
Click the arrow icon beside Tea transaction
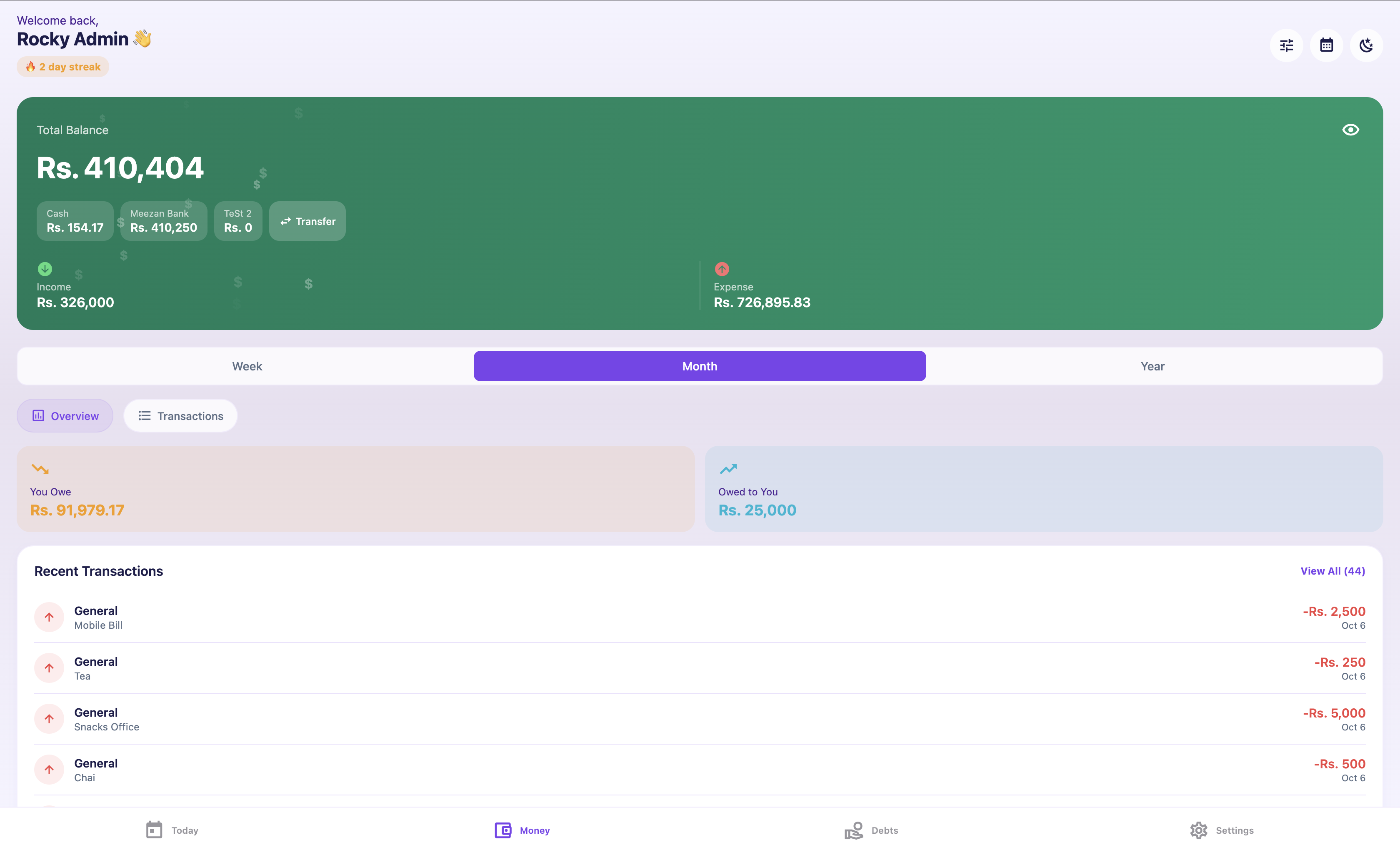[50, 668]
